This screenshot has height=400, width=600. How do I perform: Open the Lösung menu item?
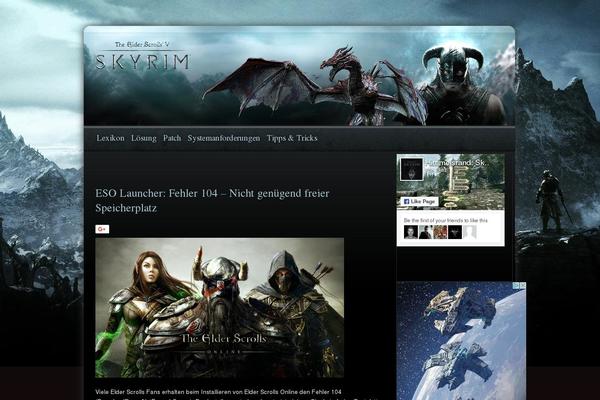click(x=143, y=138)
